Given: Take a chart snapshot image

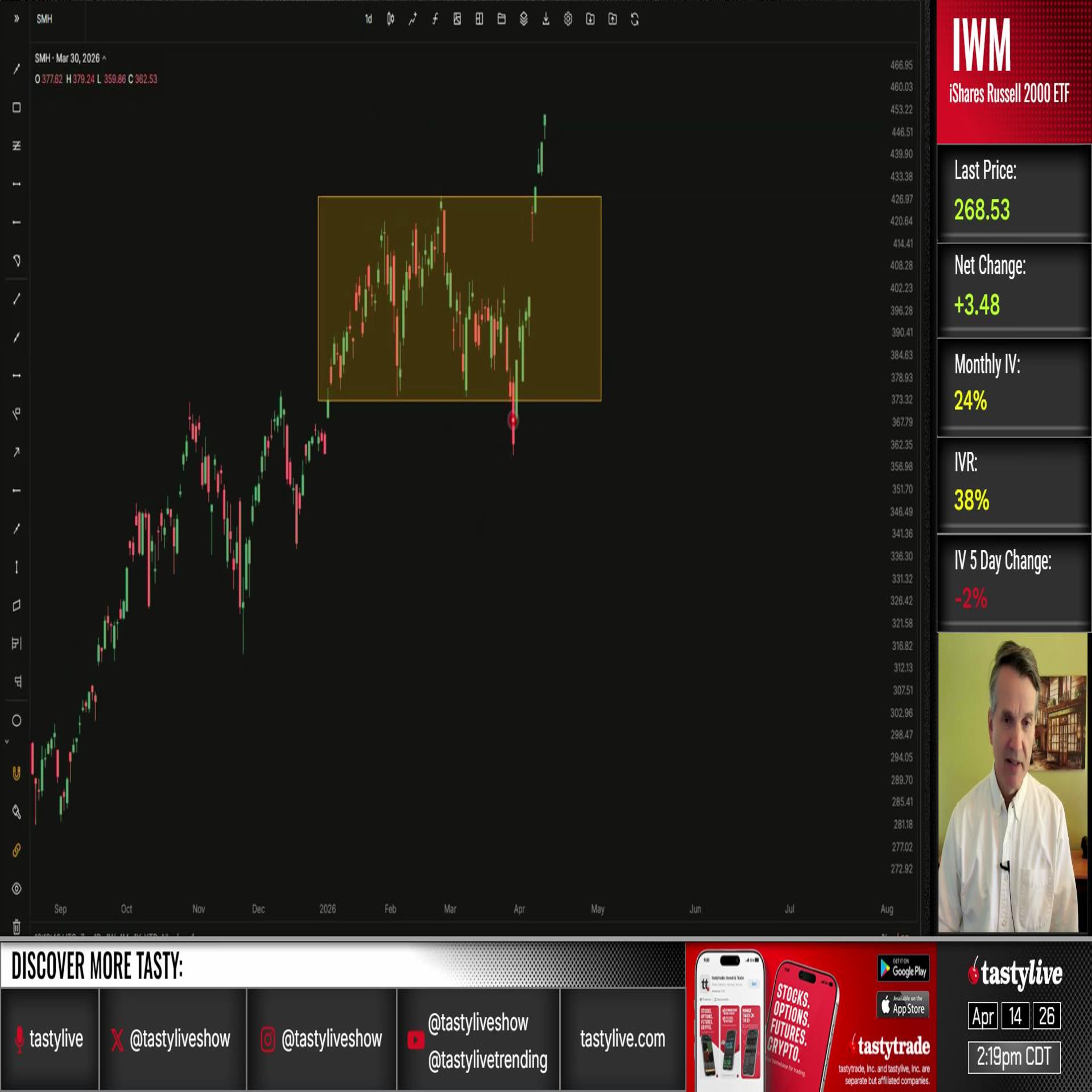Looking at the screenshot, I should click(x=457, y=20).
